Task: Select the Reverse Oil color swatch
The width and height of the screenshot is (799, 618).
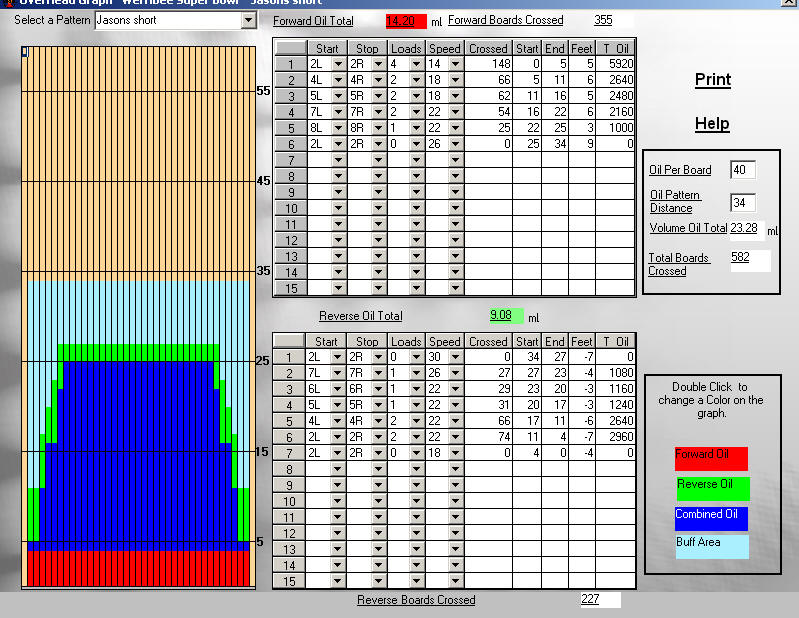Action: [712, 488]
